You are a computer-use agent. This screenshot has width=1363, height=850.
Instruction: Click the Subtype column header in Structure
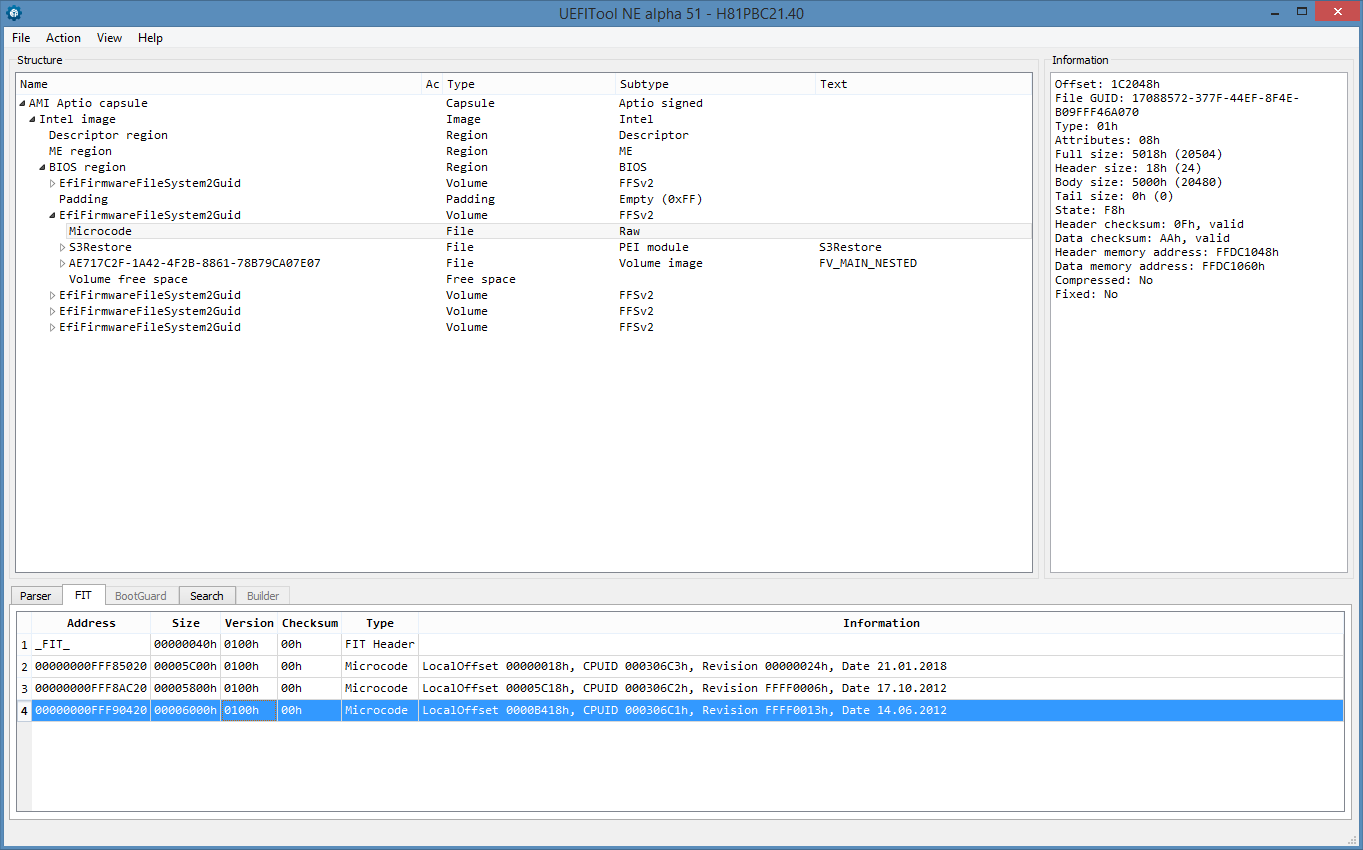pyautogui.click(x=716, y=84)
